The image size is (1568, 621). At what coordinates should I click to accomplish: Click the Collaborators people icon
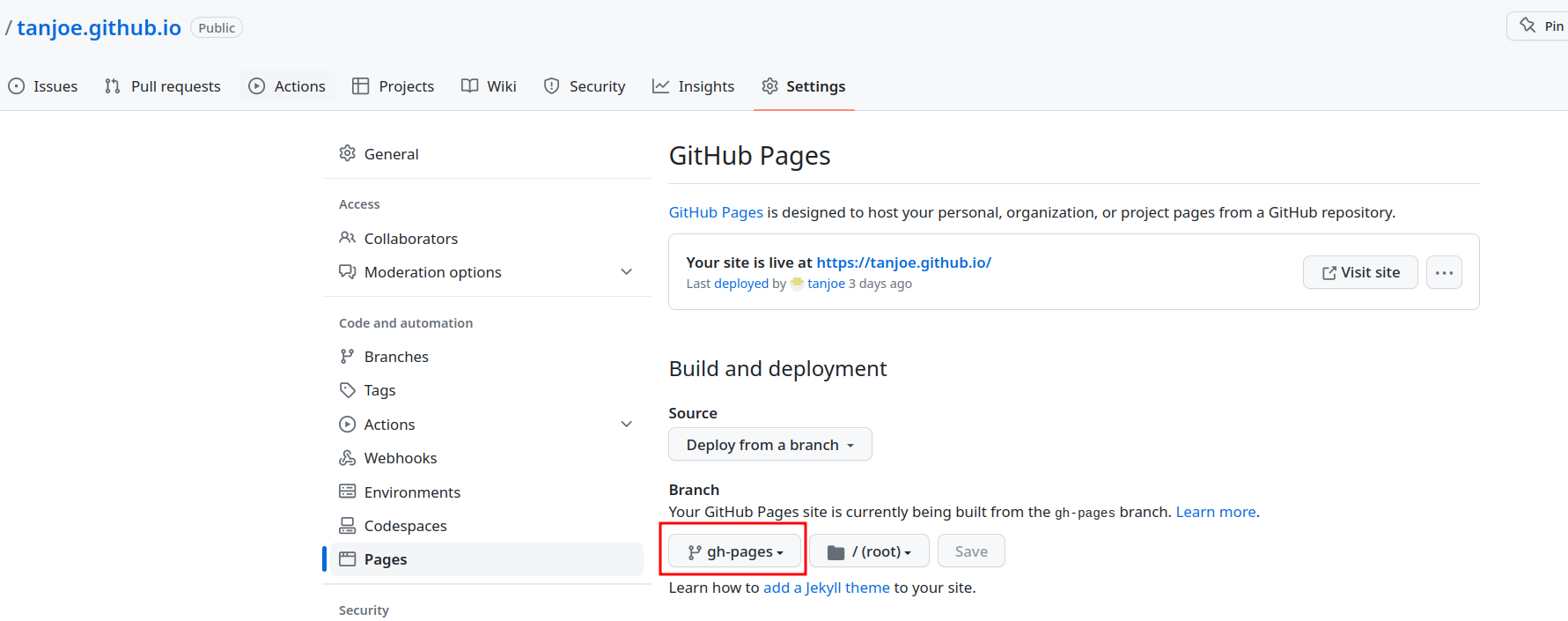pyautogui.click(x=348, y=238)
